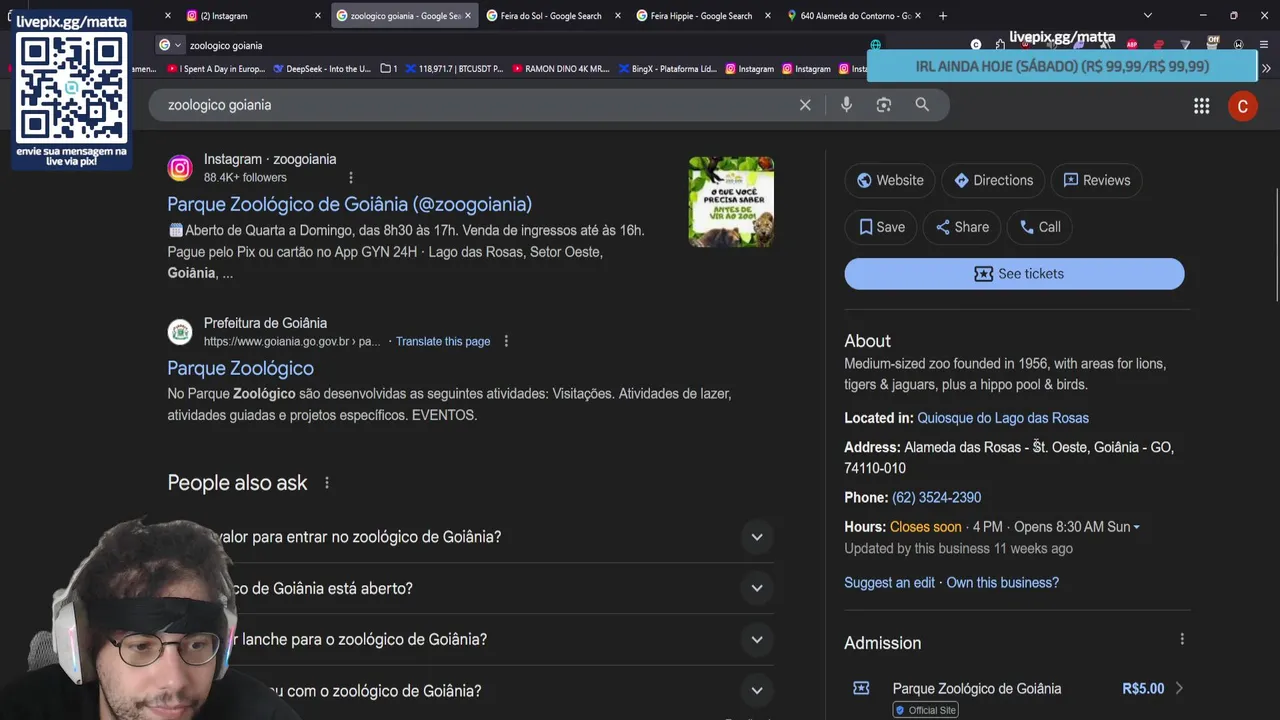The width and height of the screenshot is (1280, 720).
Task: Open the Admission section options menu
Action: (1182, 639)
